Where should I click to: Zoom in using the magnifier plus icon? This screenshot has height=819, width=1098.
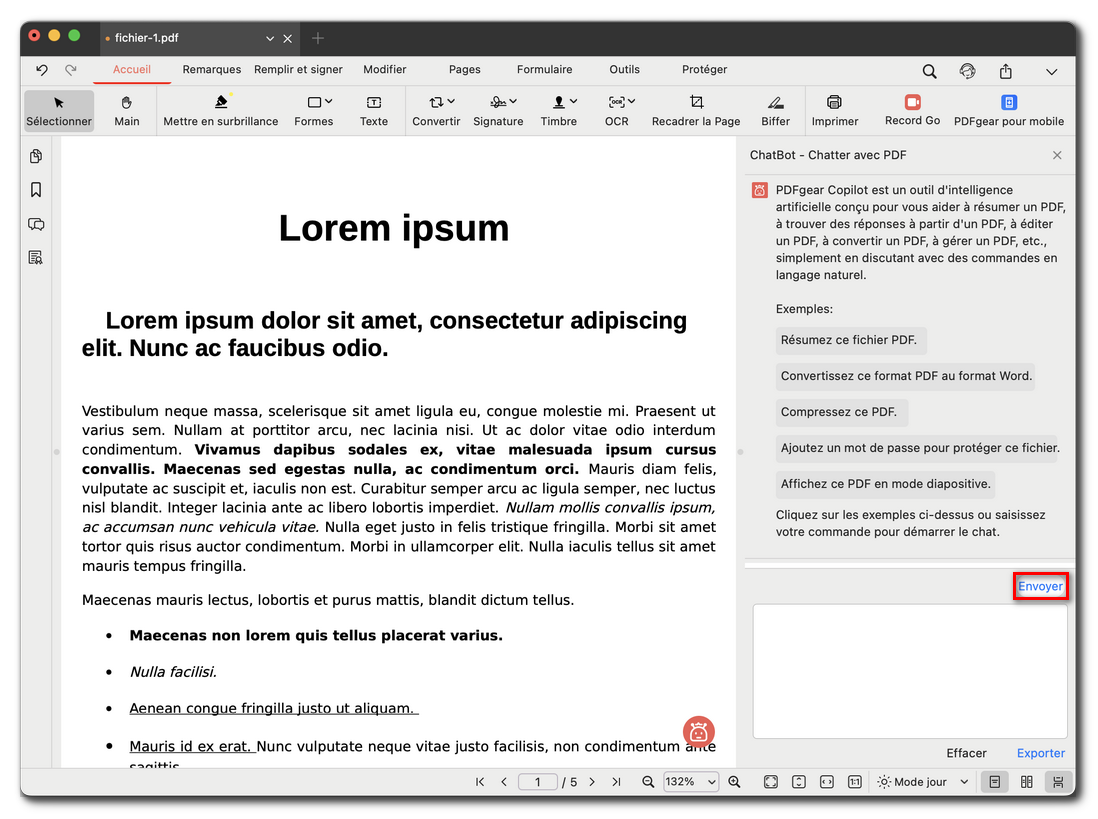pos(735,782)
